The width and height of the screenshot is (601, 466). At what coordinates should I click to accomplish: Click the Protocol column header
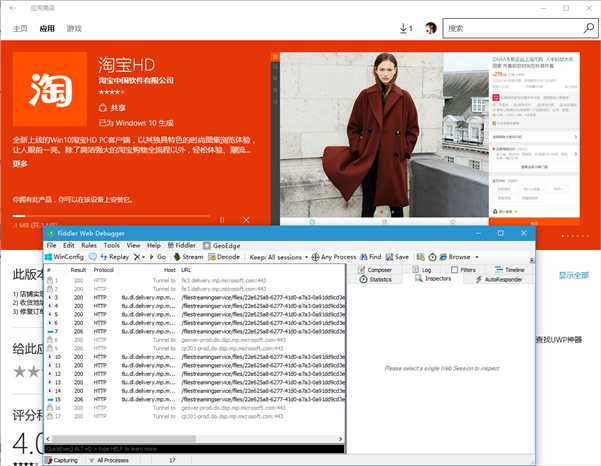tap(103, 270)
